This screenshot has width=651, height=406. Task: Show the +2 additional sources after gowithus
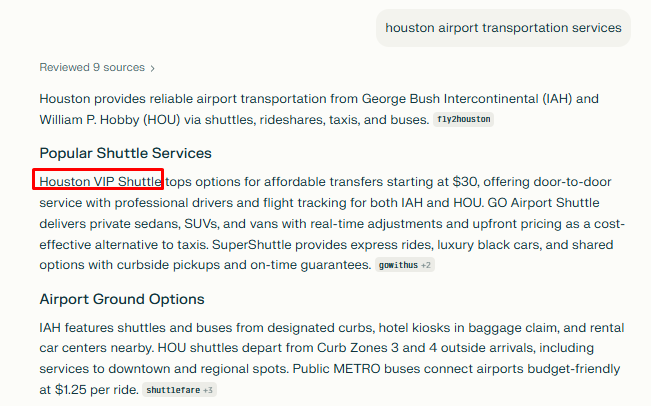(426, 265)
